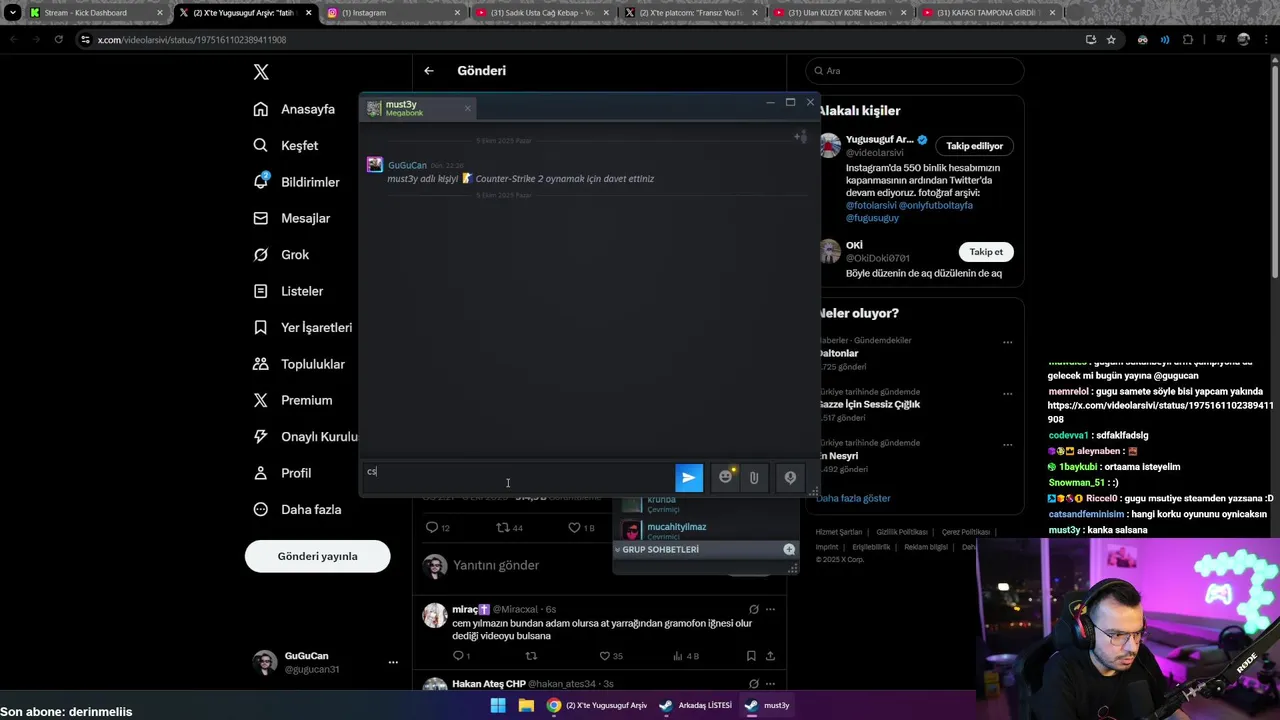
Task: Click the X search box Ara
Action: pos(915,71)
